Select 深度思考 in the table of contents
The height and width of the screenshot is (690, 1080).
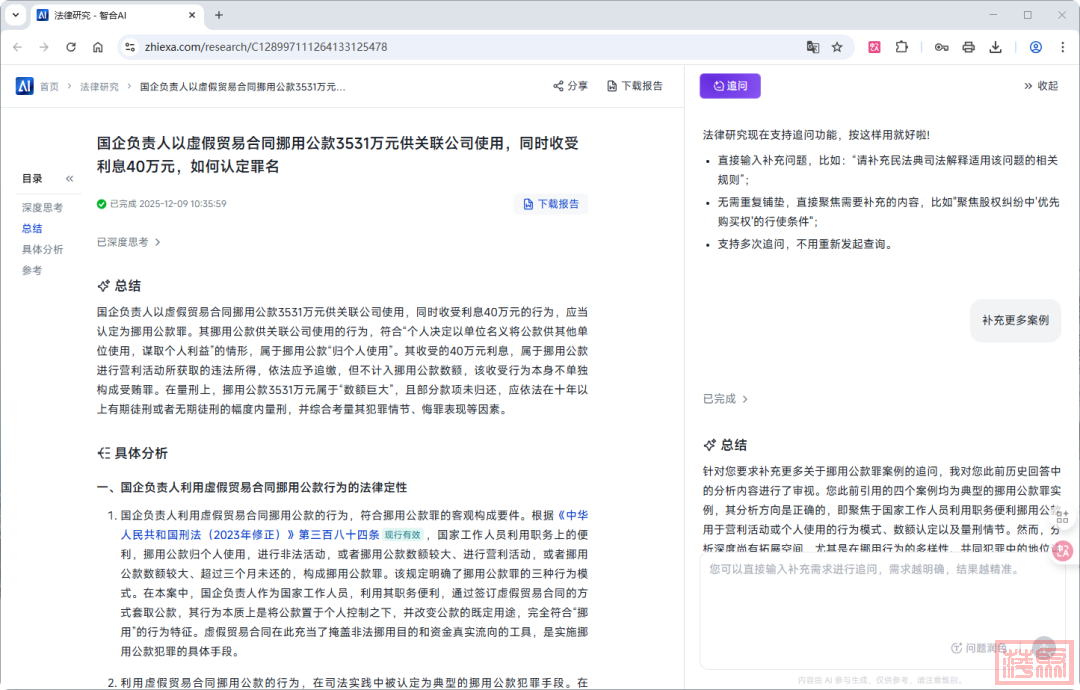(42, 207)
